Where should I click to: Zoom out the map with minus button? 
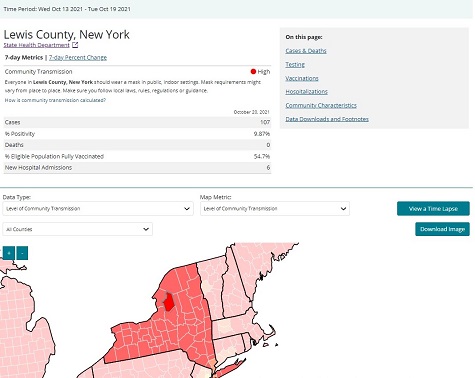pos(22,253)
